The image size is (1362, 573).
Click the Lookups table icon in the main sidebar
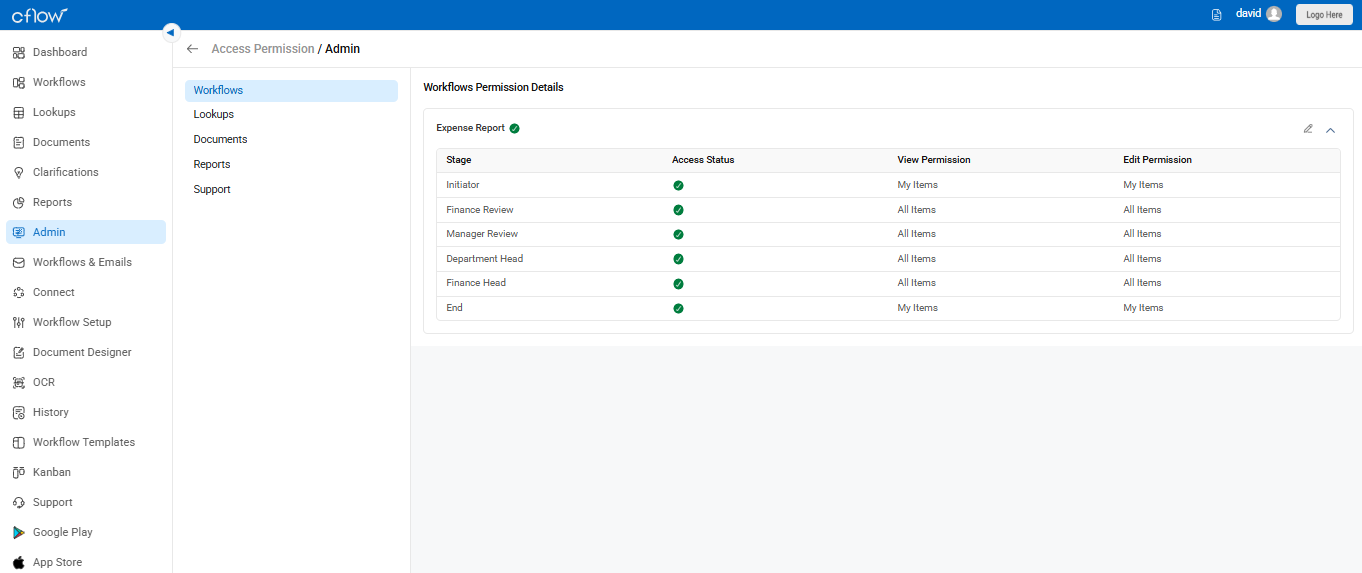(x=19, y=112)
